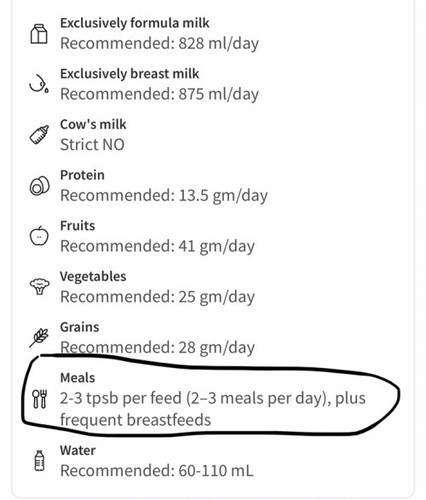
Task: Click the wheat icon beside Grains
Action: (x=39, y=338)
